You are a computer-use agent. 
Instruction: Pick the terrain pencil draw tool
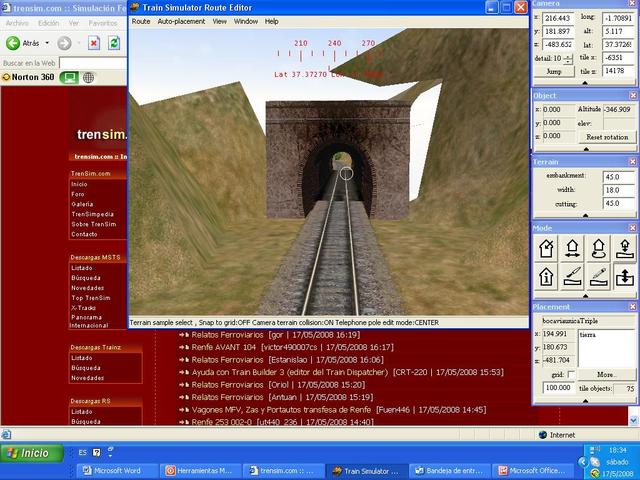coord(599,276)
